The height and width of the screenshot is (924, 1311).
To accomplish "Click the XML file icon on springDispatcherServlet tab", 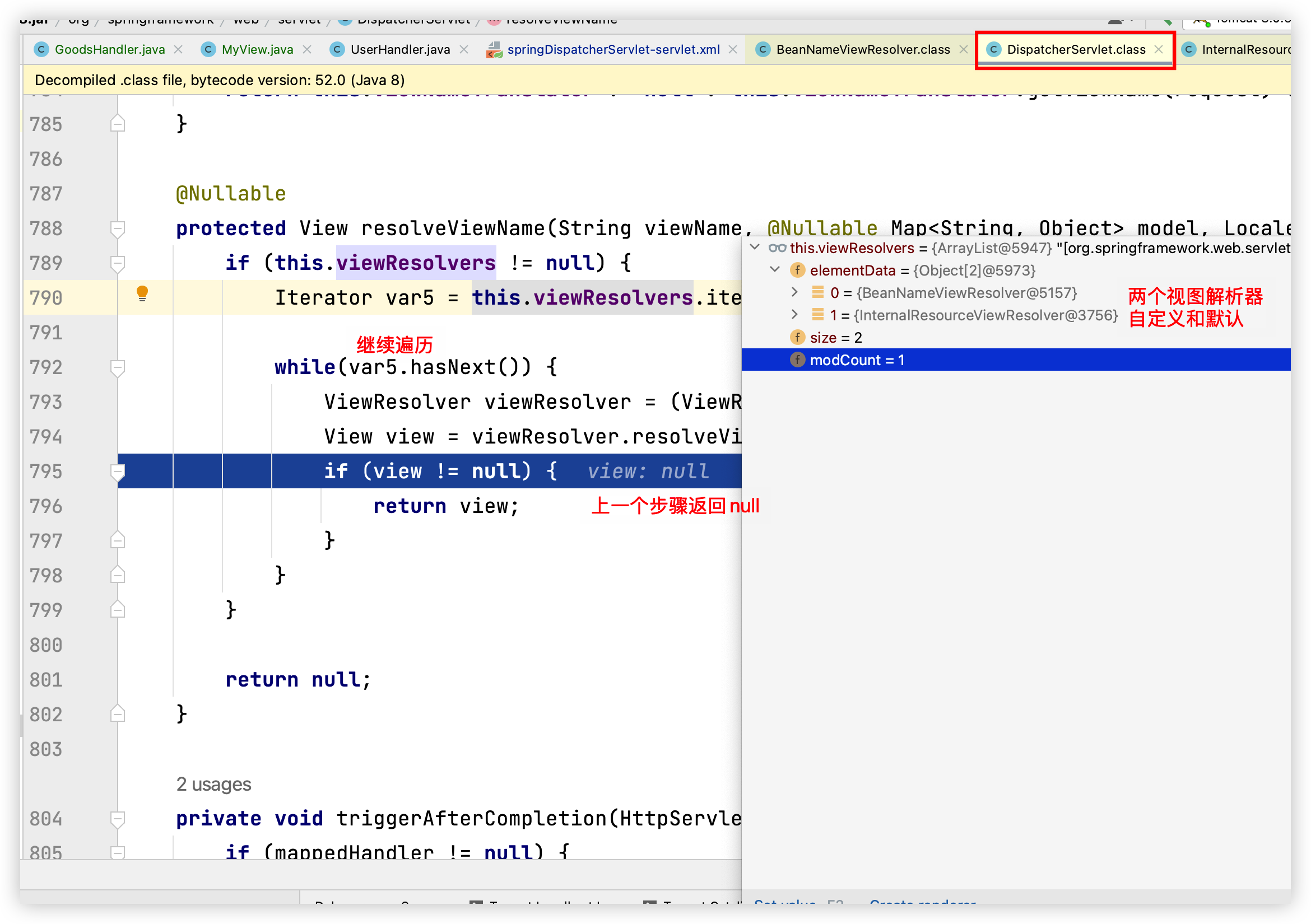I will pyautogui.click(x=494, y=50).
